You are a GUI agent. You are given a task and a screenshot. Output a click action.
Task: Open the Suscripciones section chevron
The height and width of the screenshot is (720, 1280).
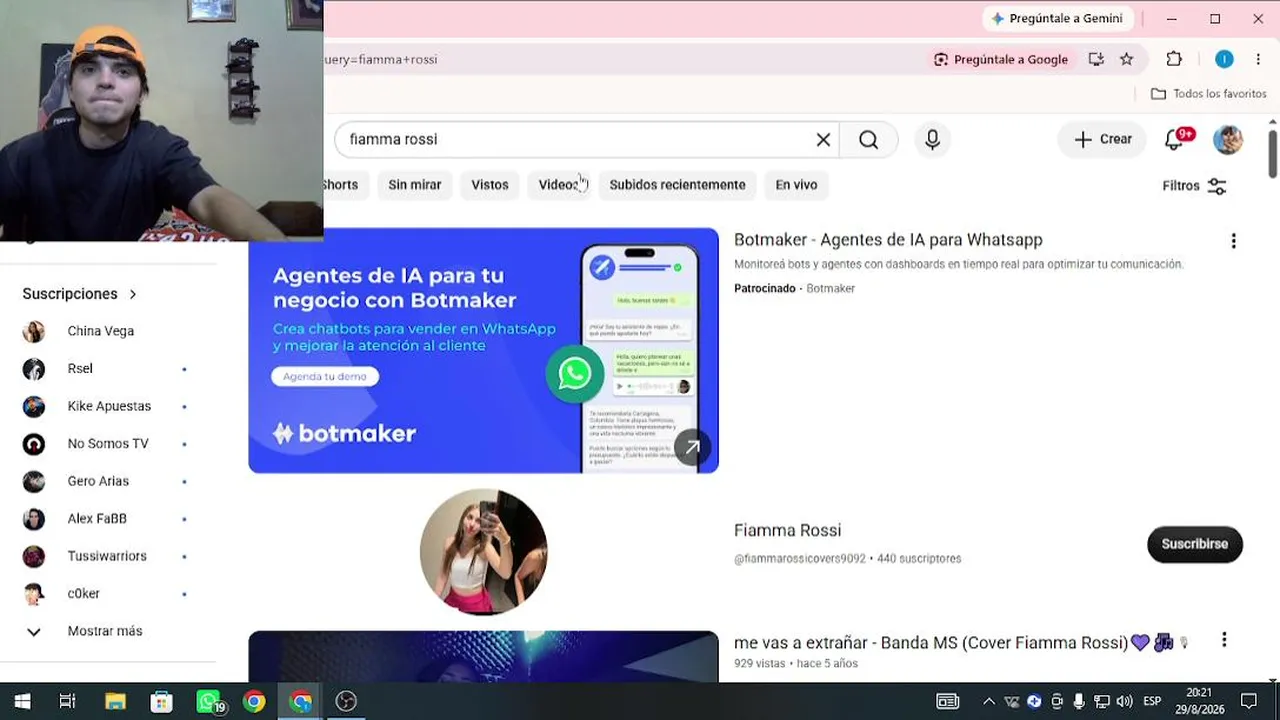tap(132, 294)
